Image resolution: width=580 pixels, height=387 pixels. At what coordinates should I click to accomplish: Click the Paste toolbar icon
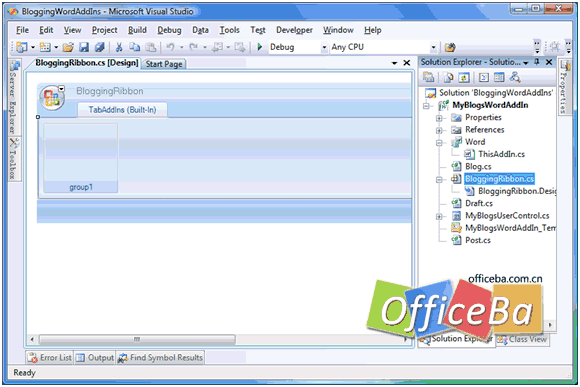click(150, 47)
